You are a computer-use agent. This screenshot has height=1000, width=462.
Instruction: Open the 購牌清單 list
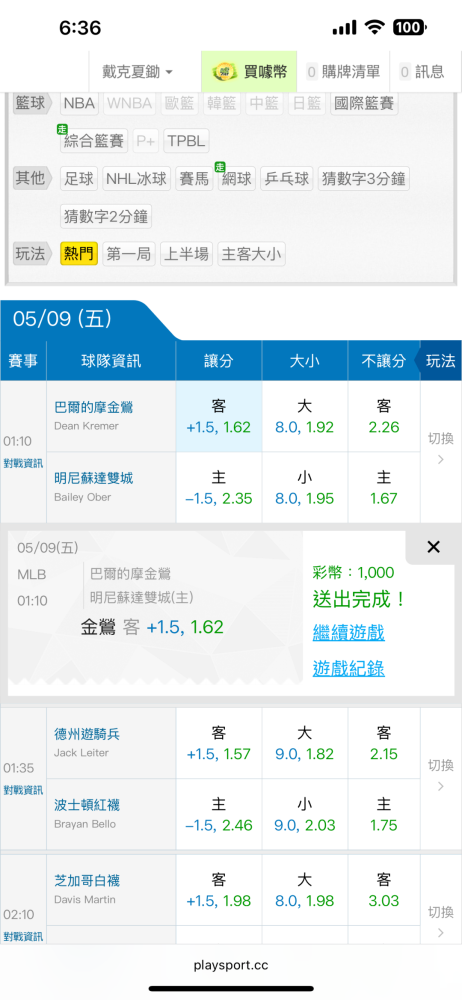tap(343, 72)
